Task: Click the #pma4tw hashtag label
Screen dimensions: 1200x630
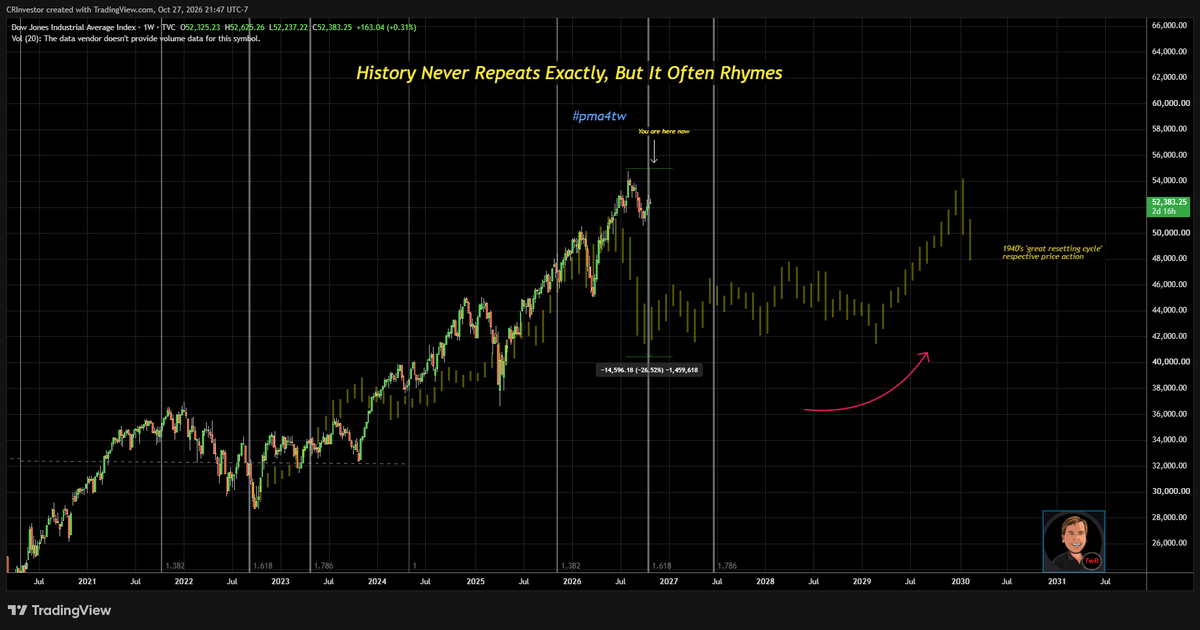Action: (x=598, y=117)
